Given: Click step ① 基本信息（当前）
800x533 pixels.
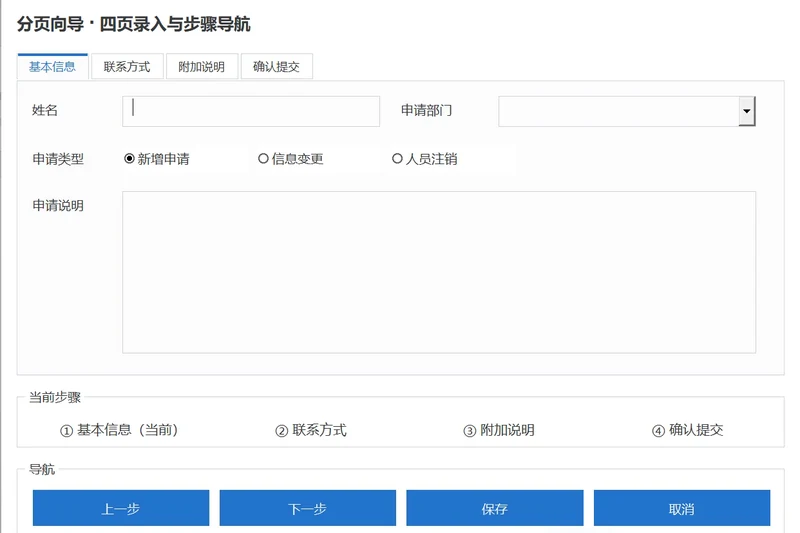Looking at the screenshot, I should (119, 430).
